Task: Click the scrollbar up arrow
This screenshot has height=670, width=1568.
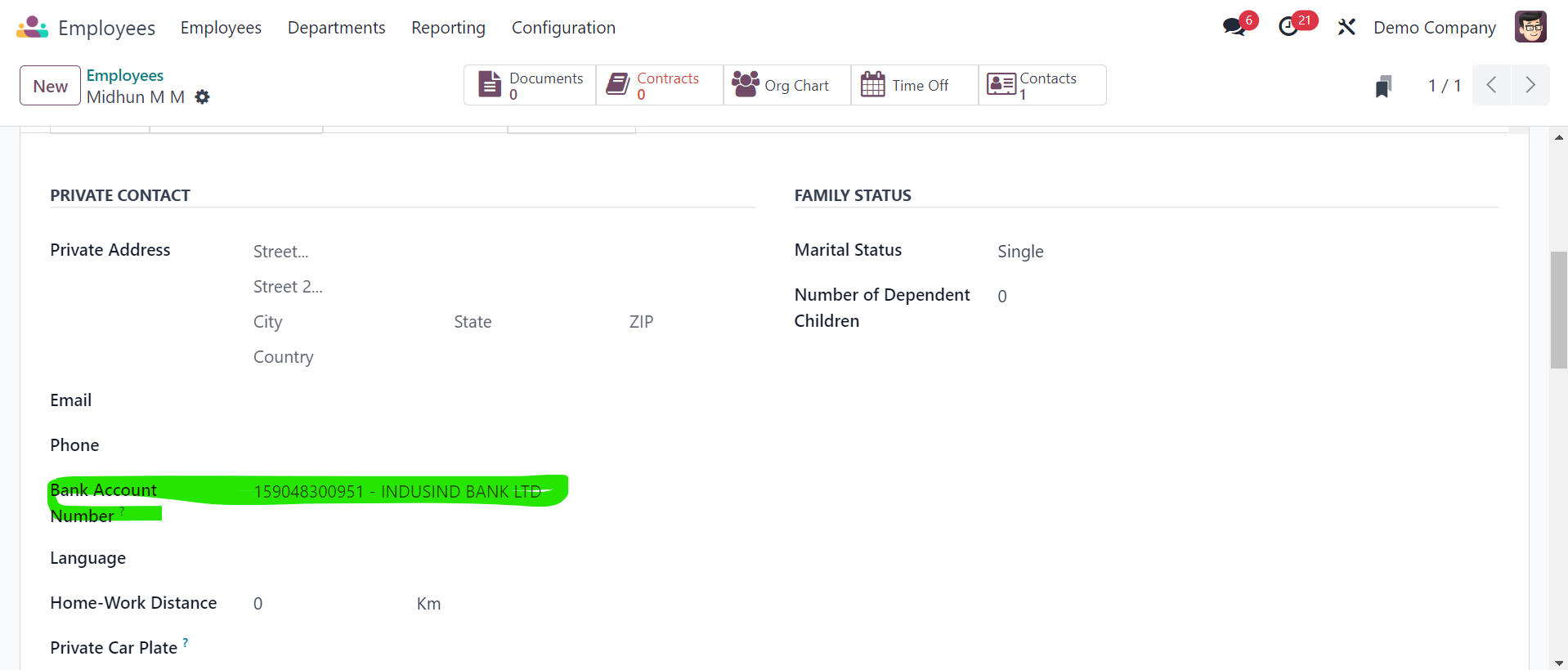Action: pos(1559,137)
